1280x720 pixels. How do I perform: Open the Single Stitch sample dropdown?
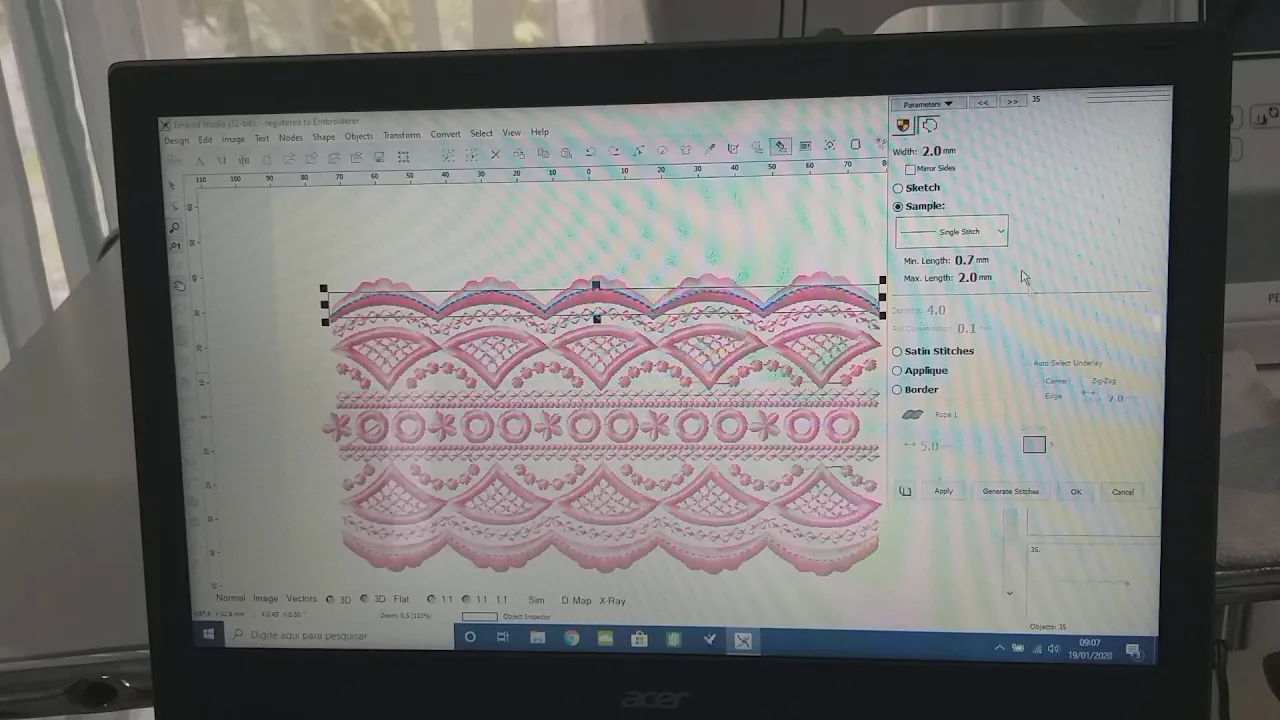(x=952, y=232)
